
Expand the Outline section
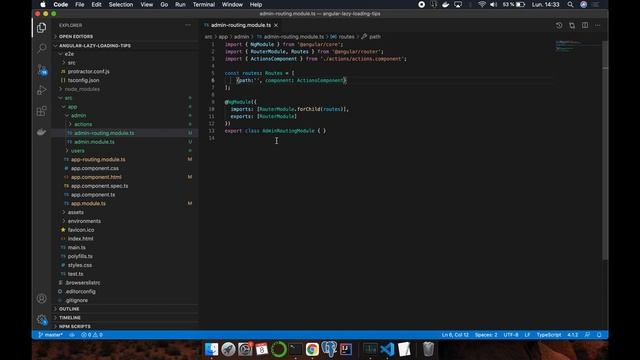pos(126,309)
